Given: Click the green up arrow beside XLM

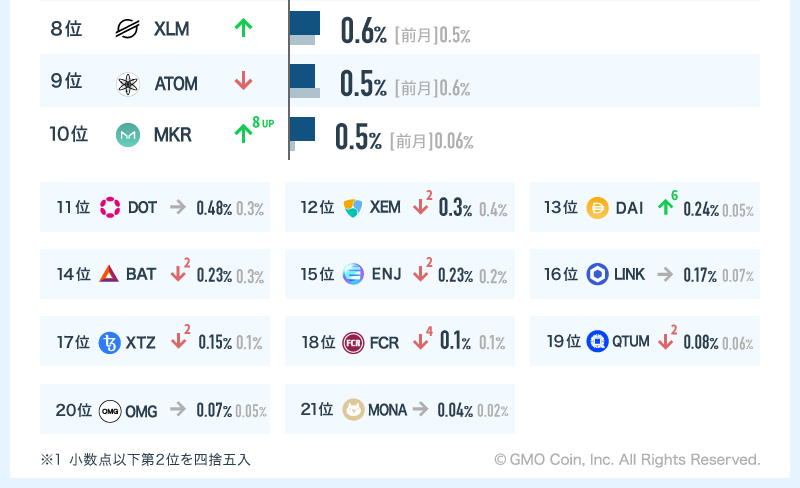Looking at the screenshot, I should (243, 28).
